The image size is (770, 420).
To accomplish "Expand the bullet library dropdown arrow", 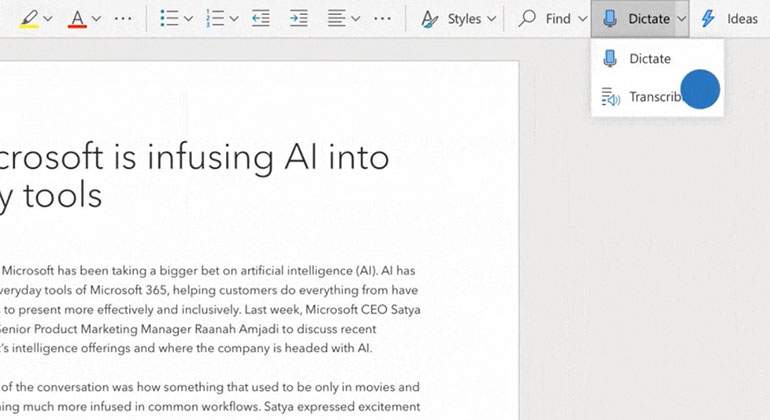I will pos(188,19).
